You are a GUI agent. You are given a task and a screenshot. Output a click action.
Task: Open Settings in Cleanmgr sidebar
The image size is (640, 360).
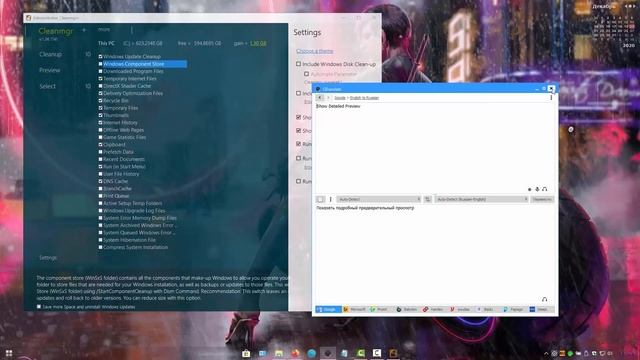[x=48, y=258]
